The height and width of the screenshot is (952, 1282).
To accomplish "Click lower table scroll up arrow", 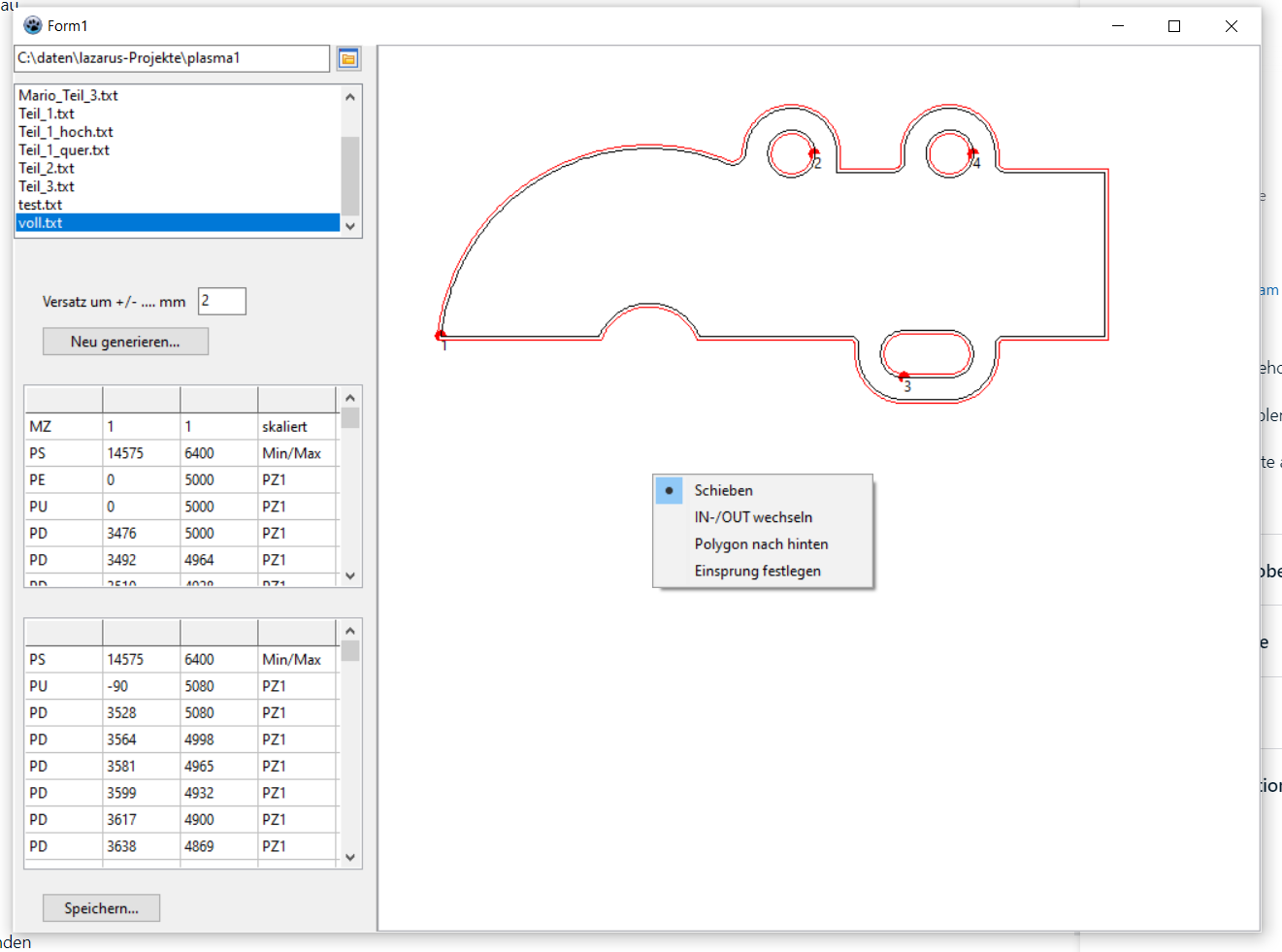I will point(350,631).
